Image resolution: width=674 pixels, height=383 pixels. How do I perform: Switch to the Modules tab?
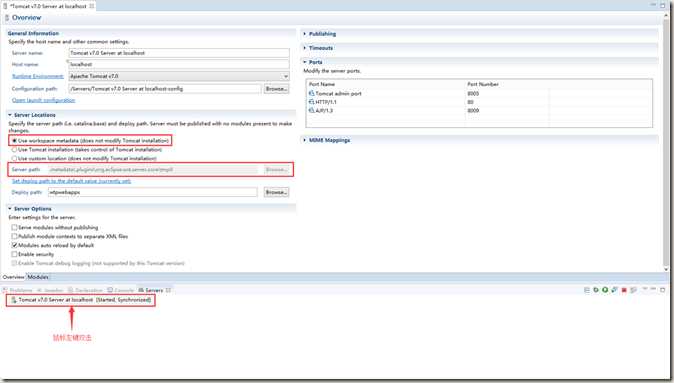coord(38,277)
